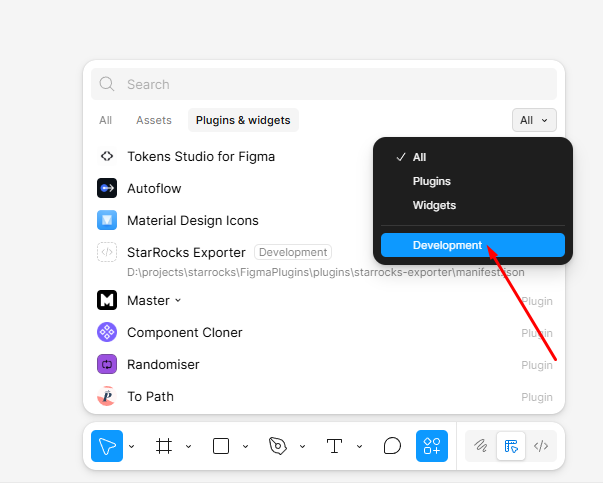Image resolution: width=603 pixels, height=483 pixels.
Task: Run the Randomiser plugin
Action: [x=163, y=364]
